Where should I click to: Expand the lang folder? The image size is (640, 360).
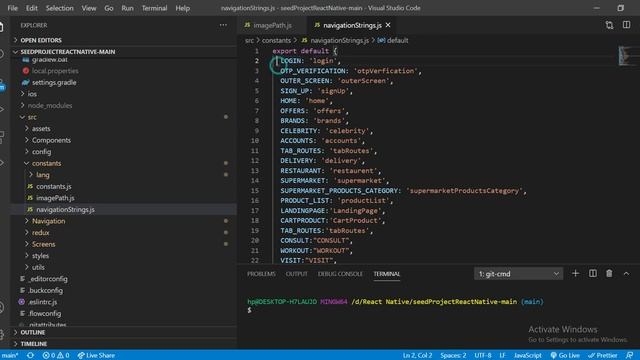click(42, 175)
